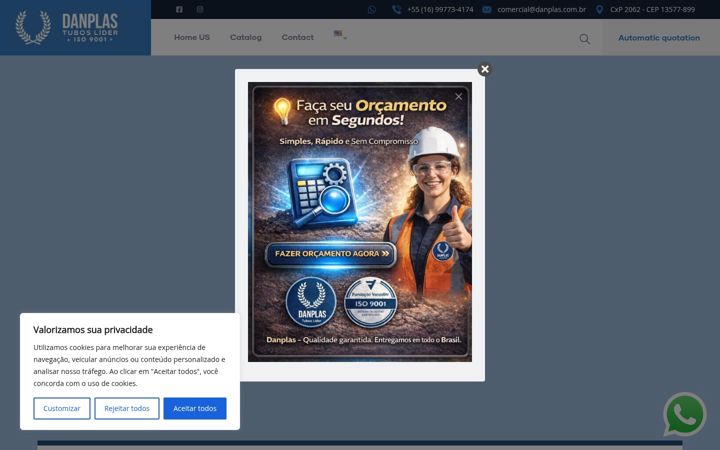Open the Catalog menu item

[246, 37]
